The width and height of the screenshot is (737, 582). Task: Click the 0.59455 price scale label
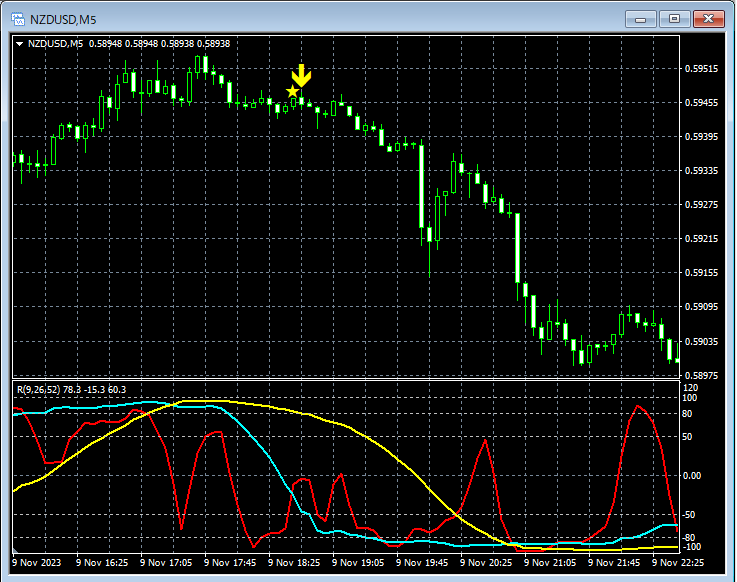pyautogui.click(x=701, y=103)
